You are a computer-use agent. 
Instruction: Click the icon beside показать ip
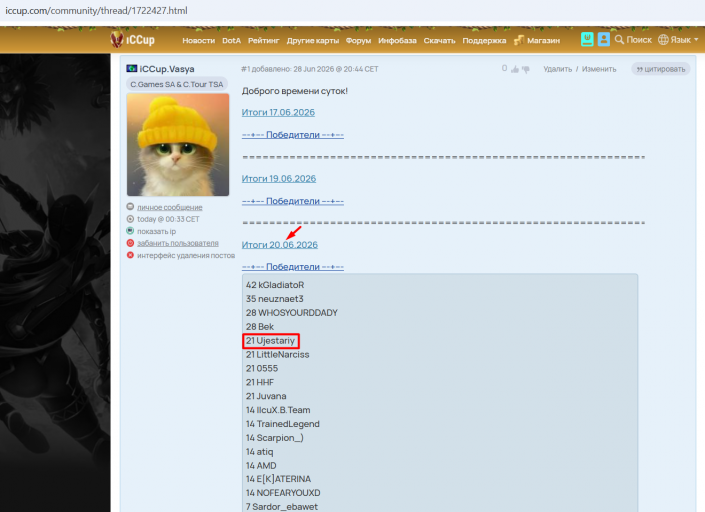[130, 231]
